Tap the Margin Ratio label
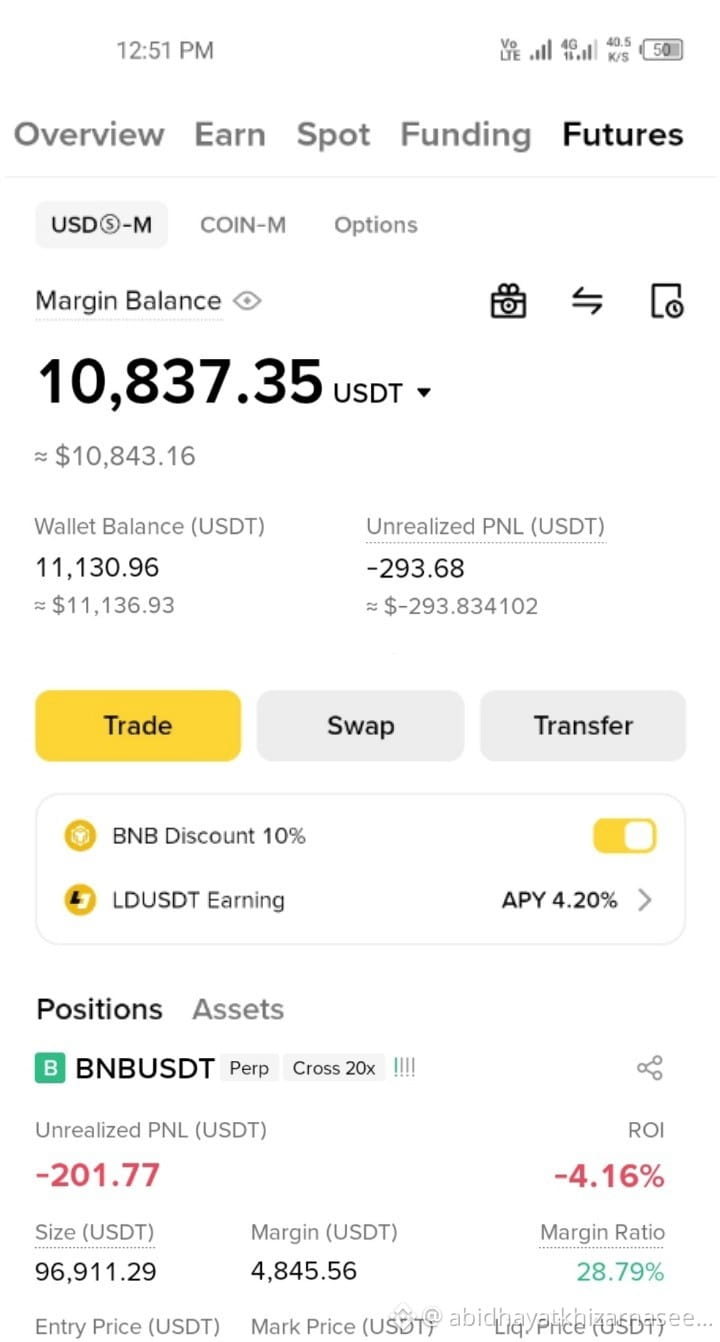The height and width of the screenshot is (1342, 720). coord(602,1232)
